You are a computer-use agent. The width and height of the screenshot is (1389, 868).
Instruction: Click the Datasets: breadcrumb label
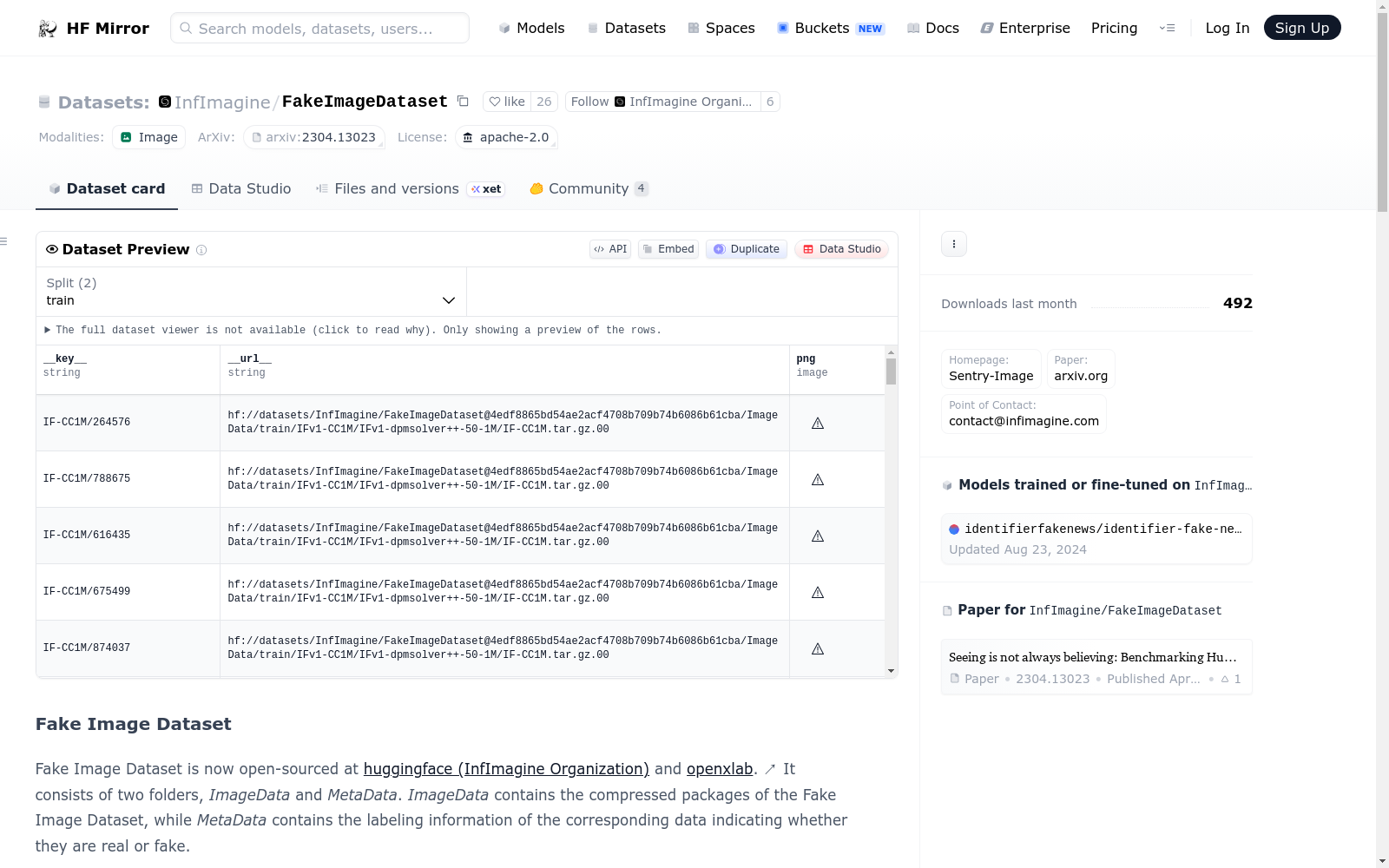(x=103, y=102)
